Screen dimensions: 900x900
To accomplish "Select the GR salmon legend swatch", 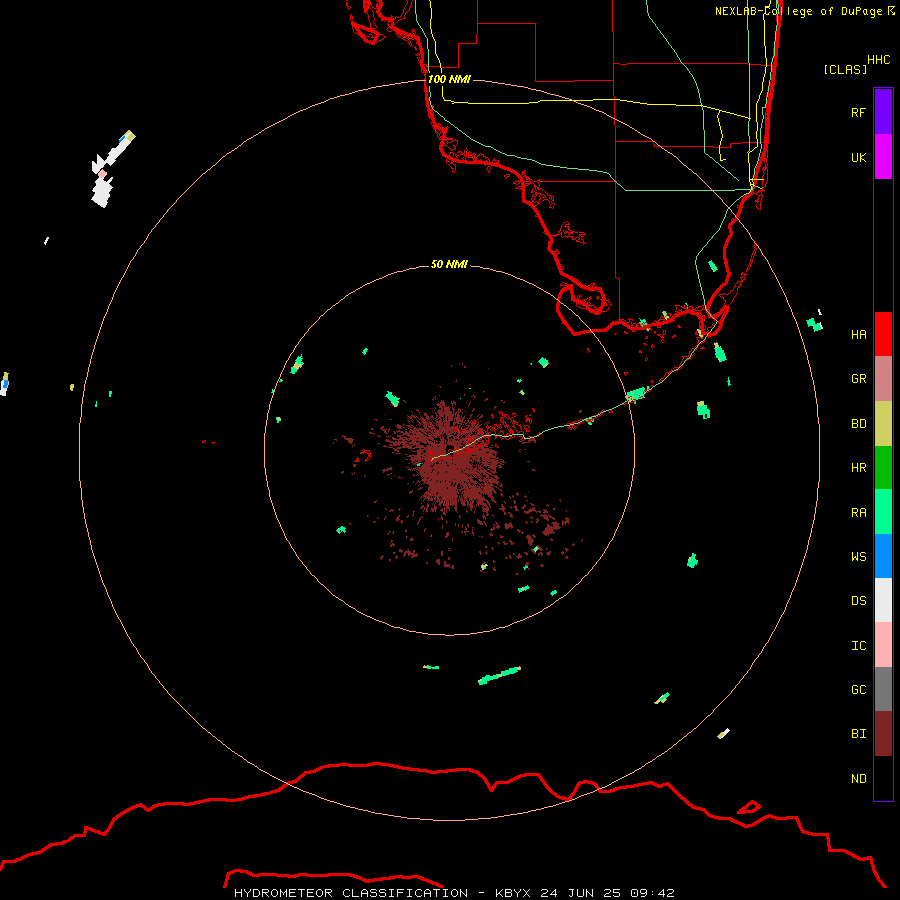I will (x=883, y=379).
